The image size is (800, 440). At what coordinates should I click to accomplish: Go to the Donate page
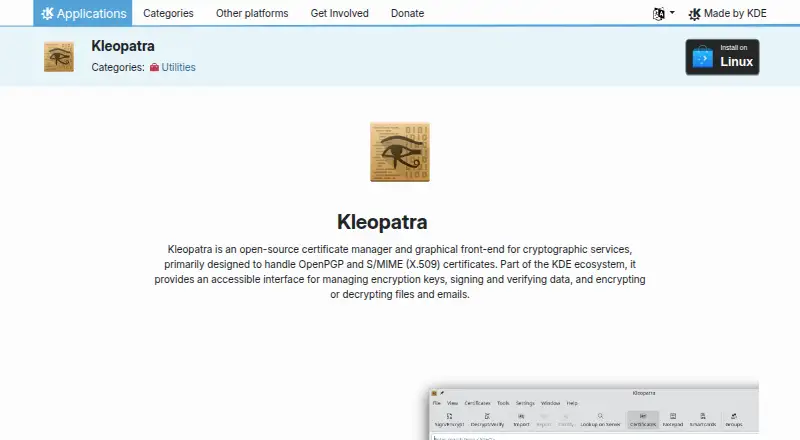coord(407,13)
